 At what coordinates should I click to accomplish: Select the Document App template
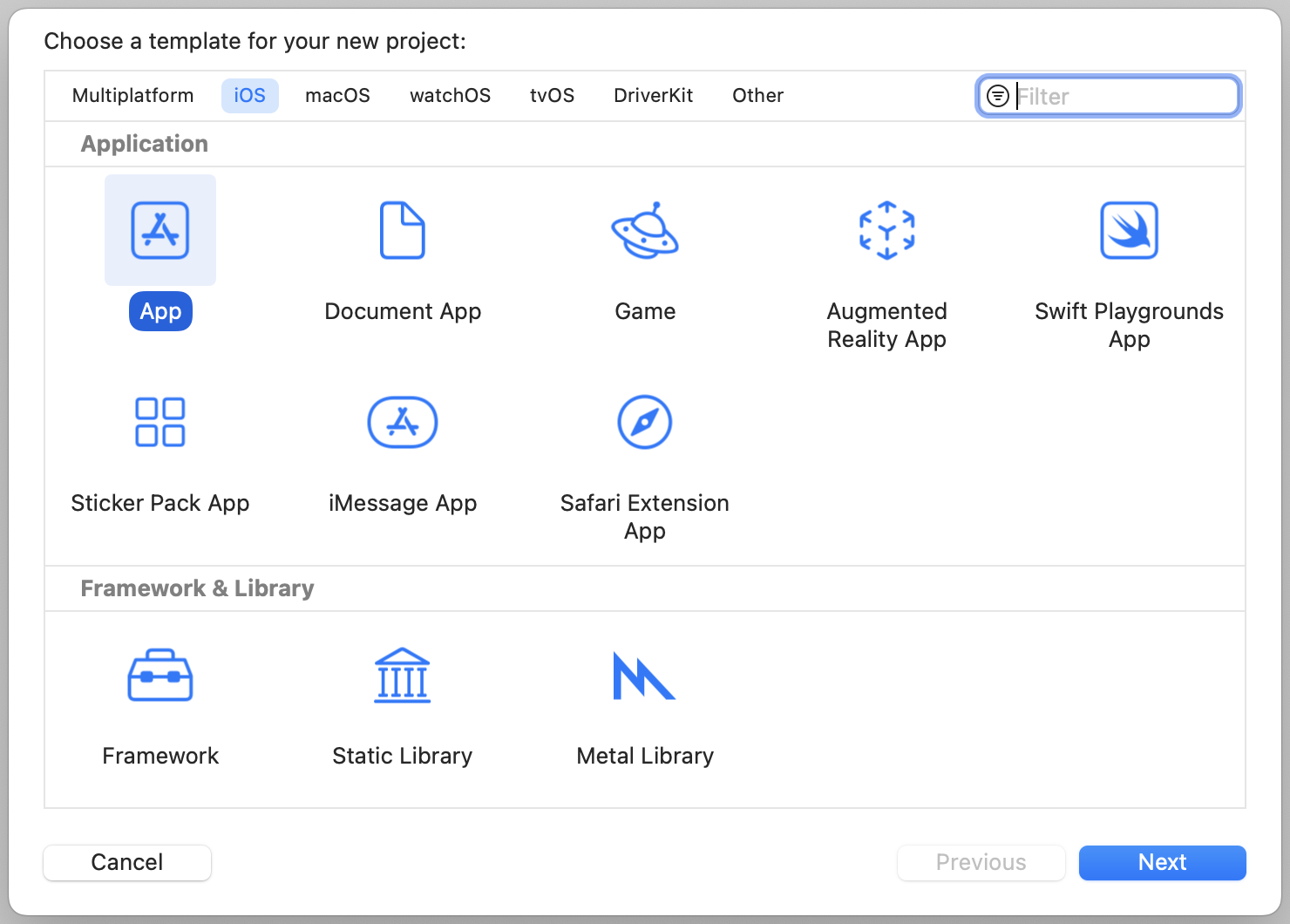[x=402, y=230]
